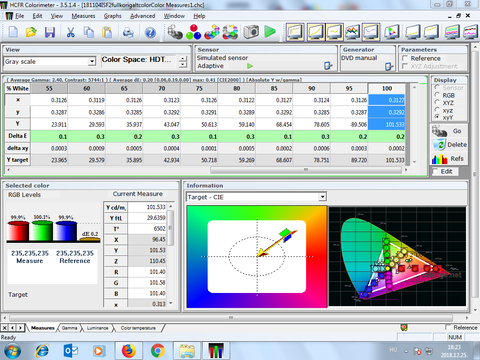
Task: Switch to the Luminance tab
Action: [x=97, y=328]
